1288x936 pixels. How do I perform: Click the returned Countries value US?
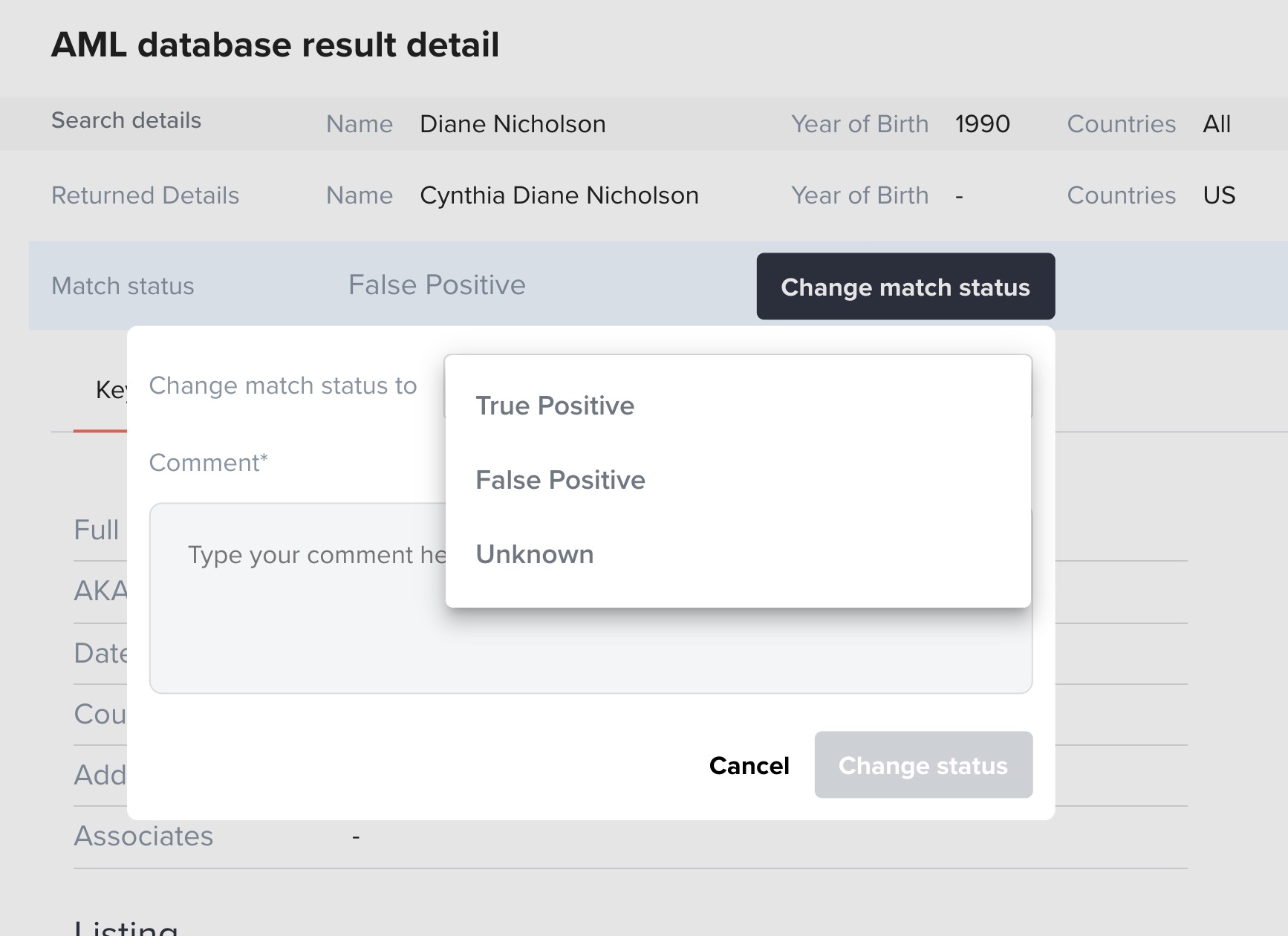1219,195
